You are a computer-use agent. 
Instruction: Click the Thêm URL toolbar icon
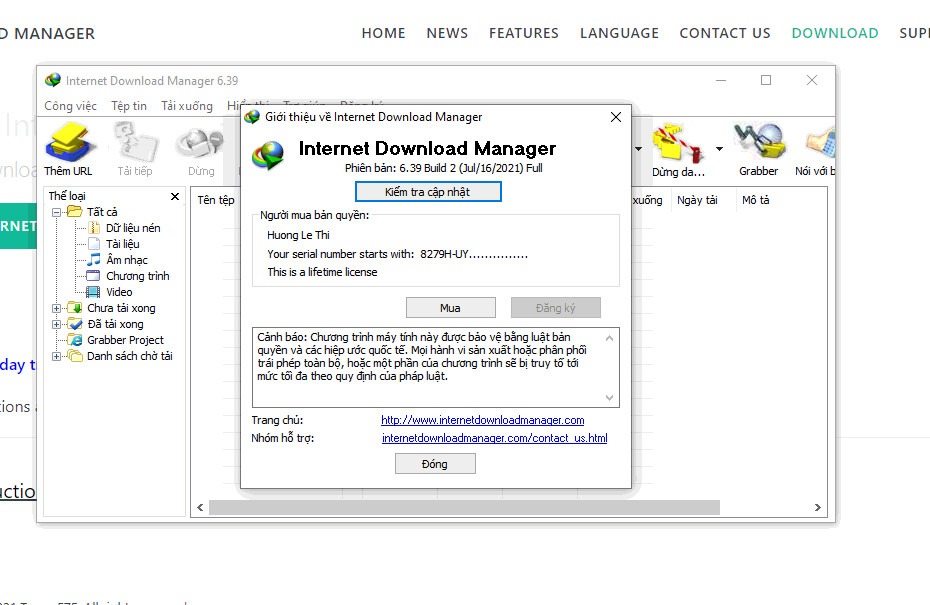click(70, 142)
